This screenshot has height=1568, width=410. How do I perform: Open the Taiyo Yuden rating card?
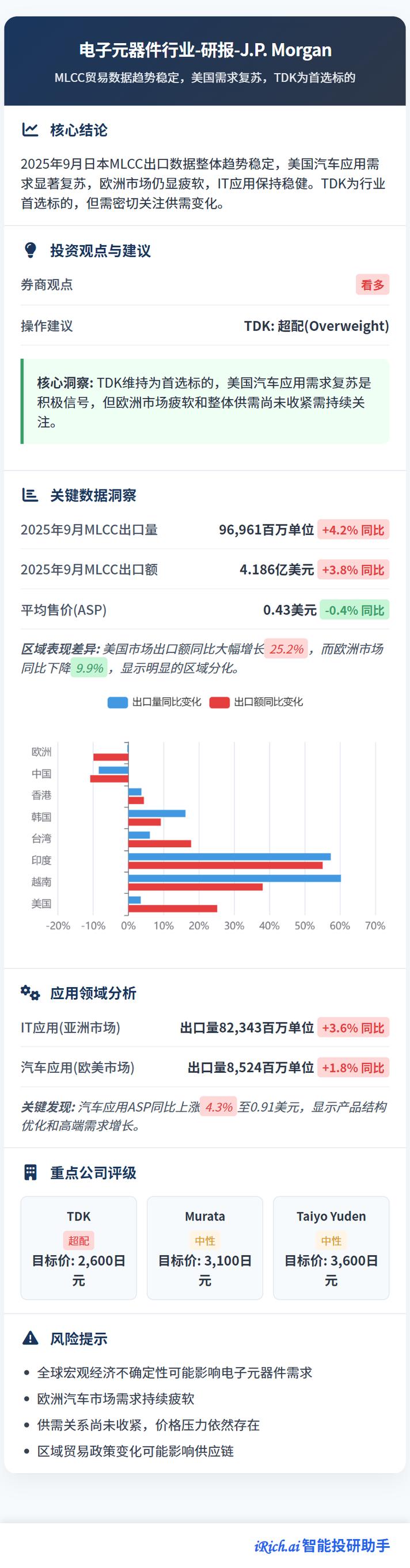331,1248
